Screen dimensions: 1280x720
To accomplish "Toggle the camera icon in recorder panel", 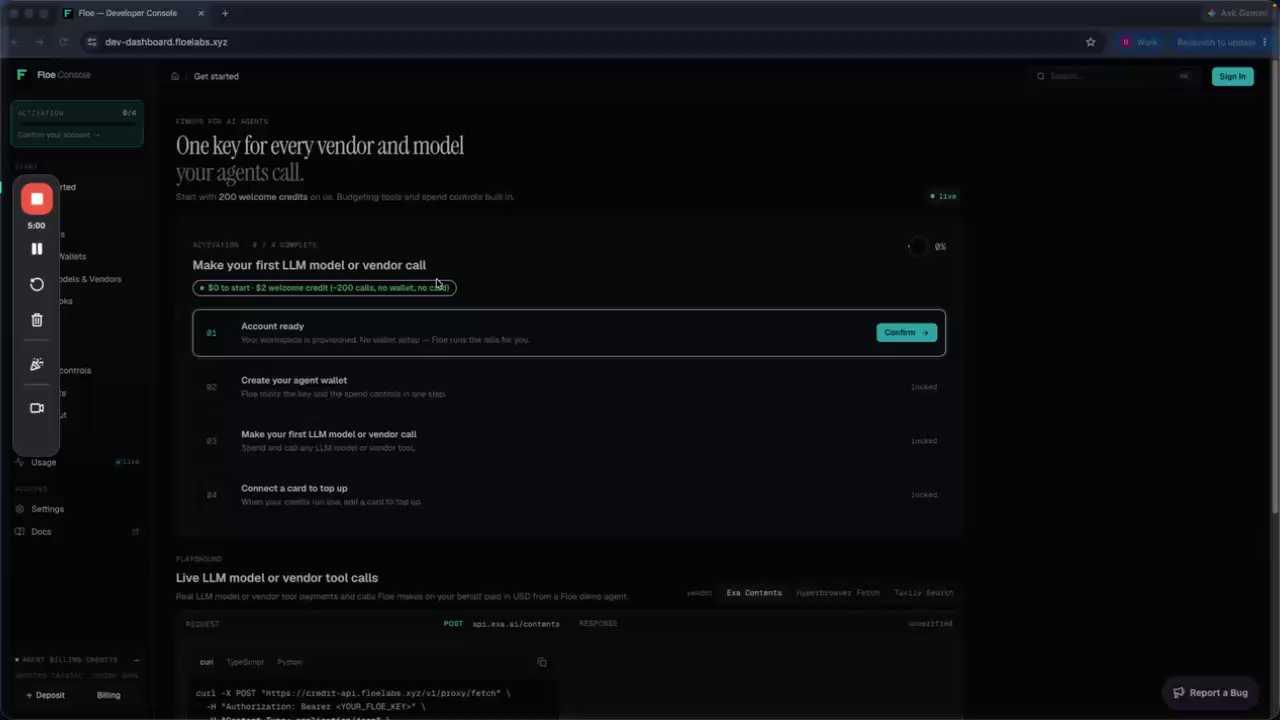I will [37, 408].
